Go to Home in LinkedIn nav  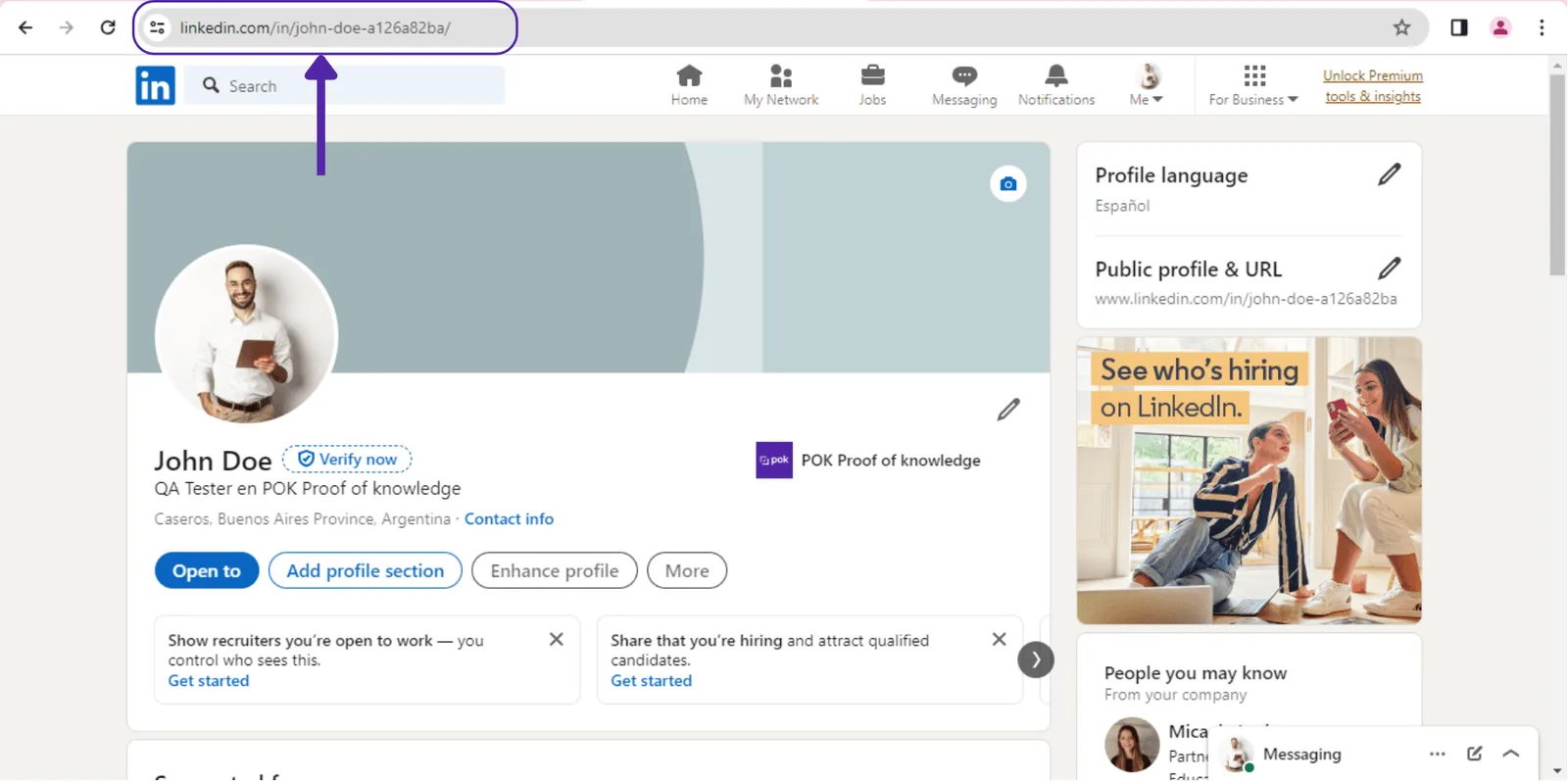click(689, 85)
